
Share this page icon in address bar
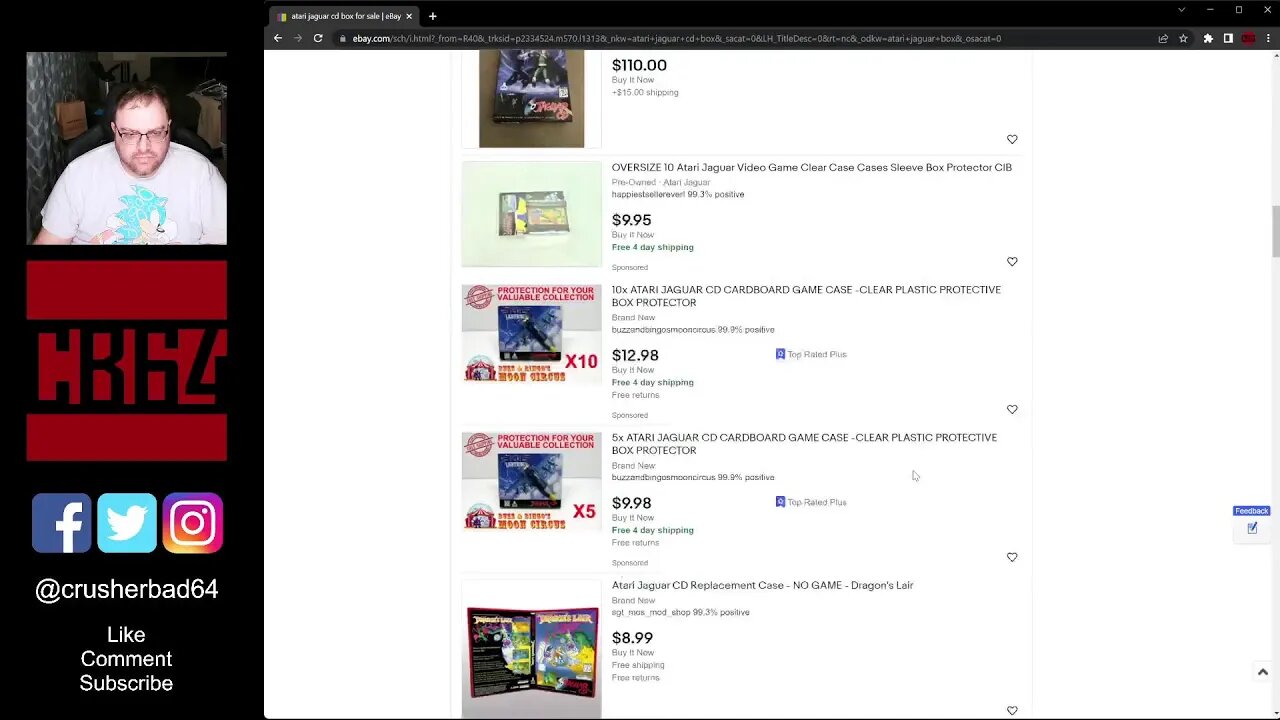[1163, 38]
